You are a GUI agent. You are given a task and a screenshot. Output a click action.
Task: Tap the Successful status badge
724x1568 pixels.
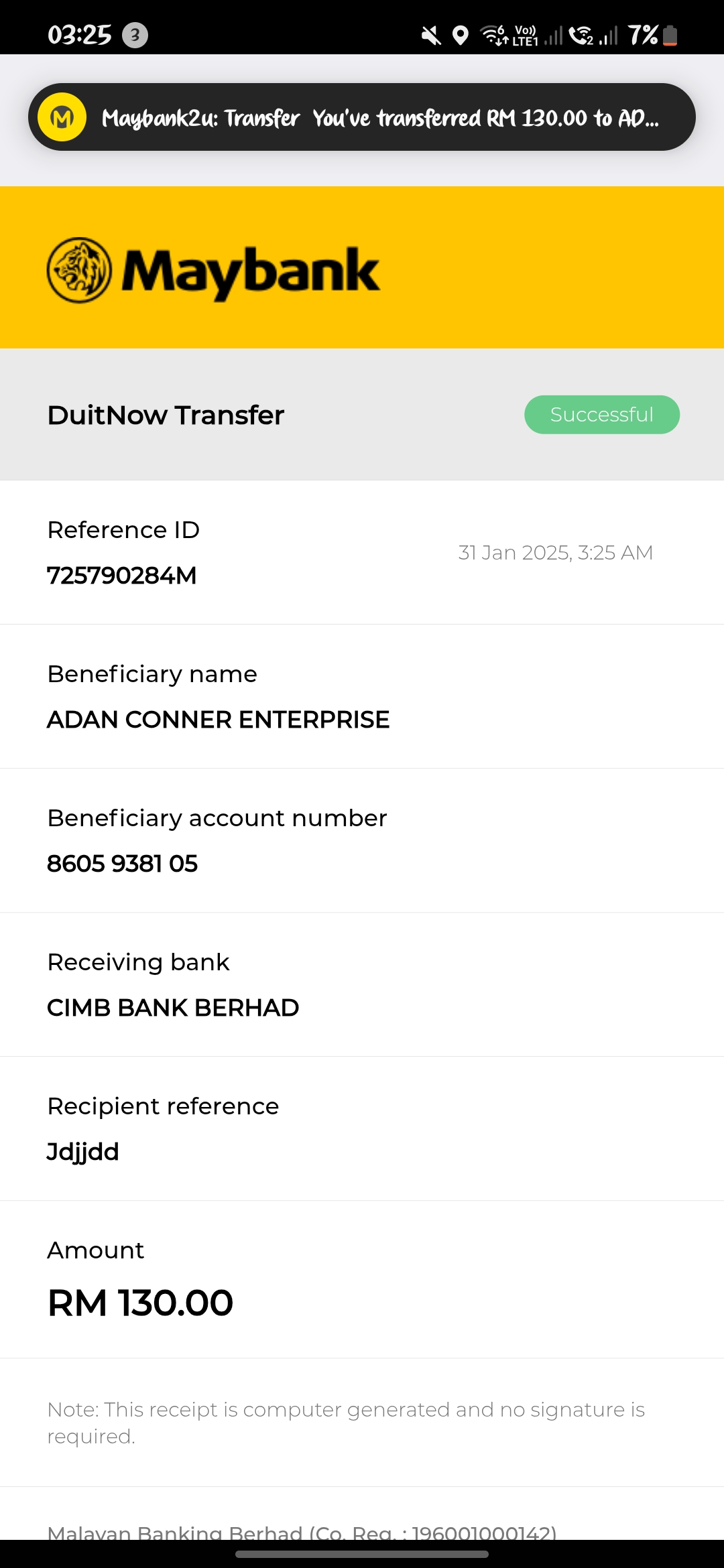(601, 415)
